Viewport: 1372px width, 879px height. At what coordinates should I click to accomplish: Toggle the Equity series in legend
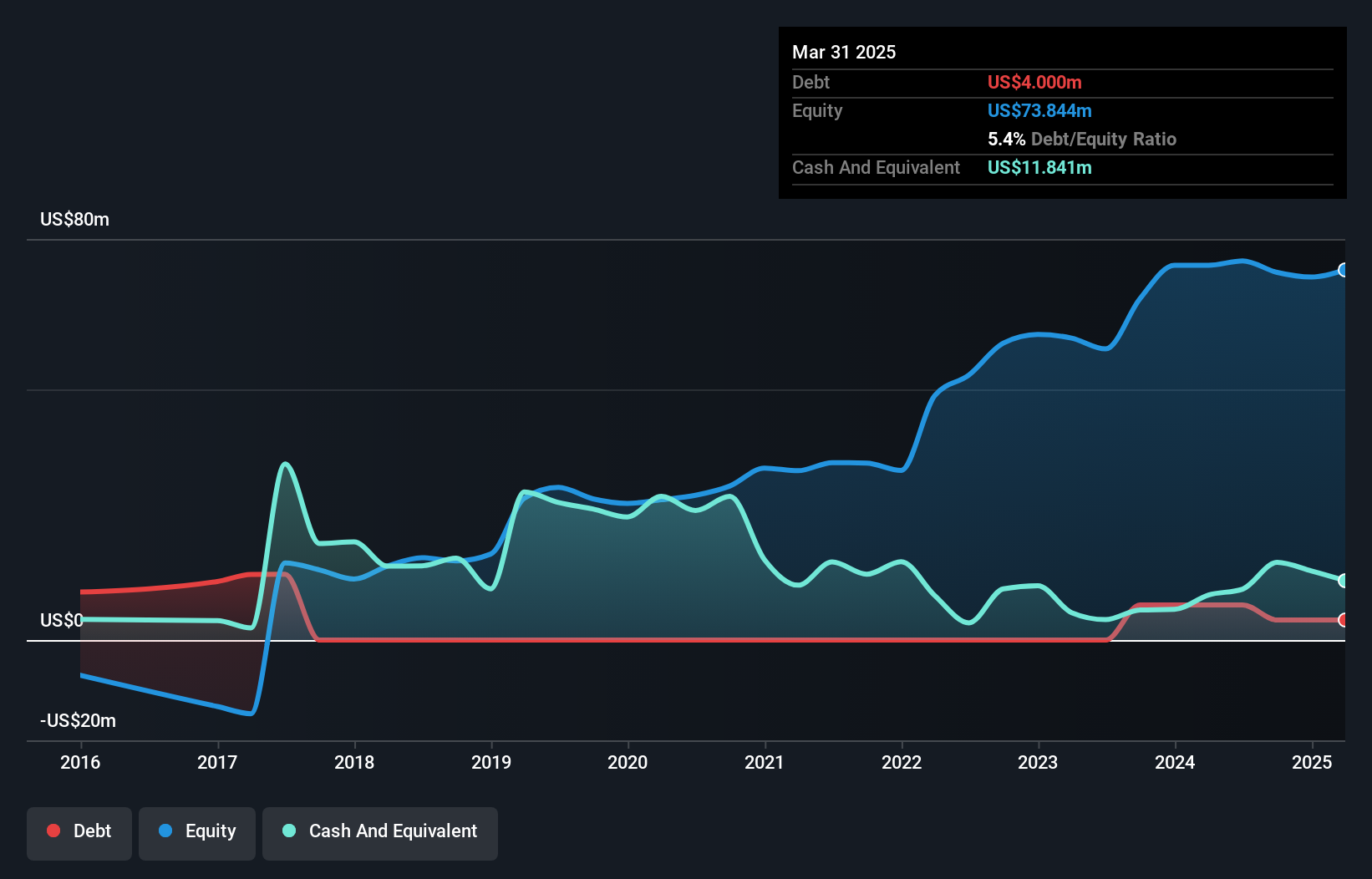coord(197,832)
